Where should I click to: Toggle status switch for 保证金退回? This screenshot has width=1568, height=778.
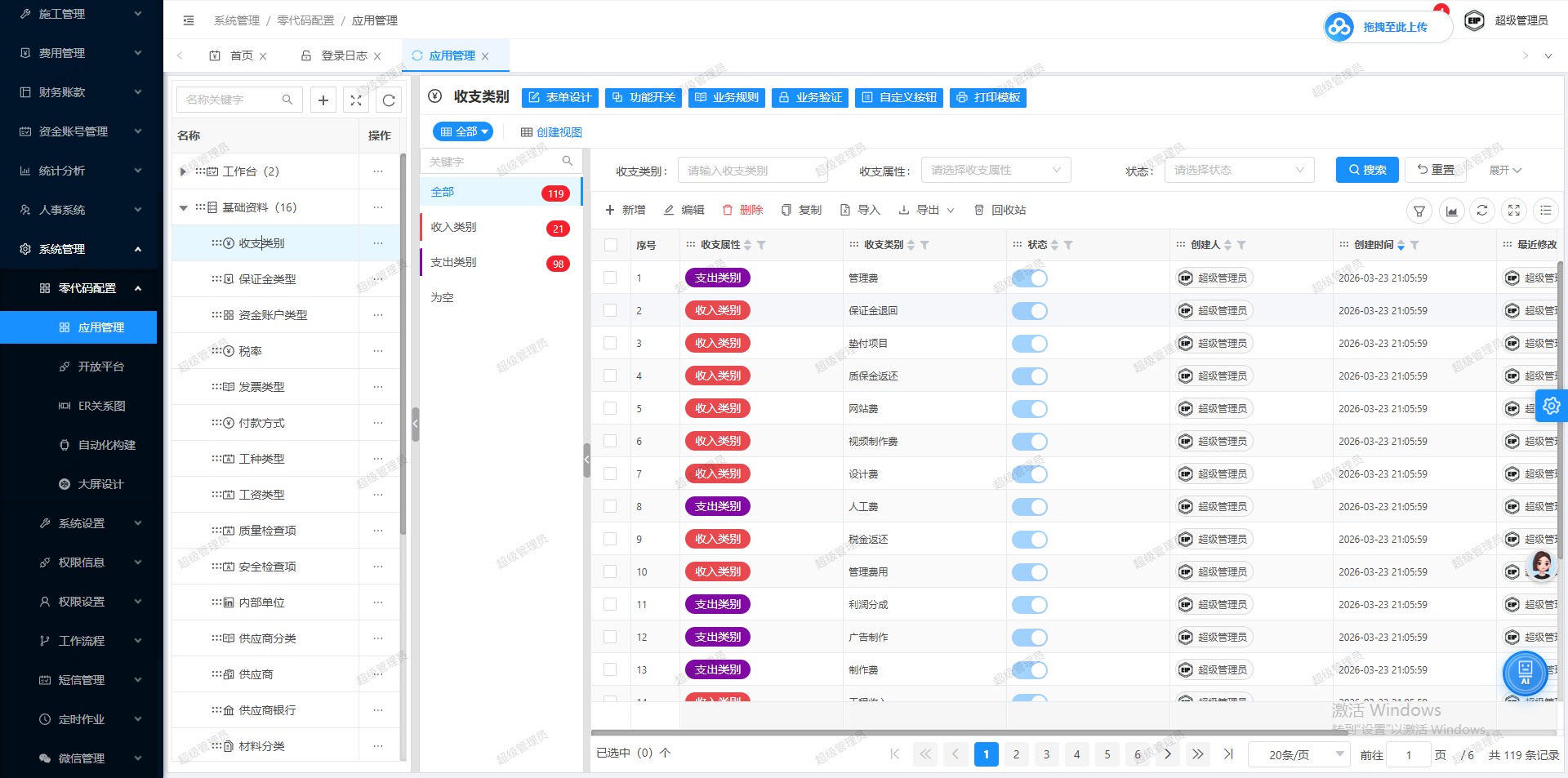(x=1030, y=311)
